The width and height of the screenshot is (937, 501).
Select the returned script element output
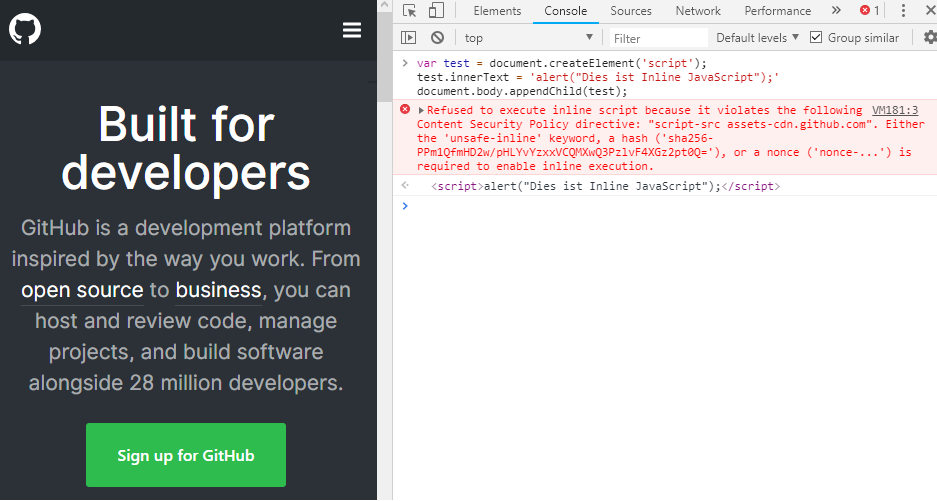[x=605, y=186]
